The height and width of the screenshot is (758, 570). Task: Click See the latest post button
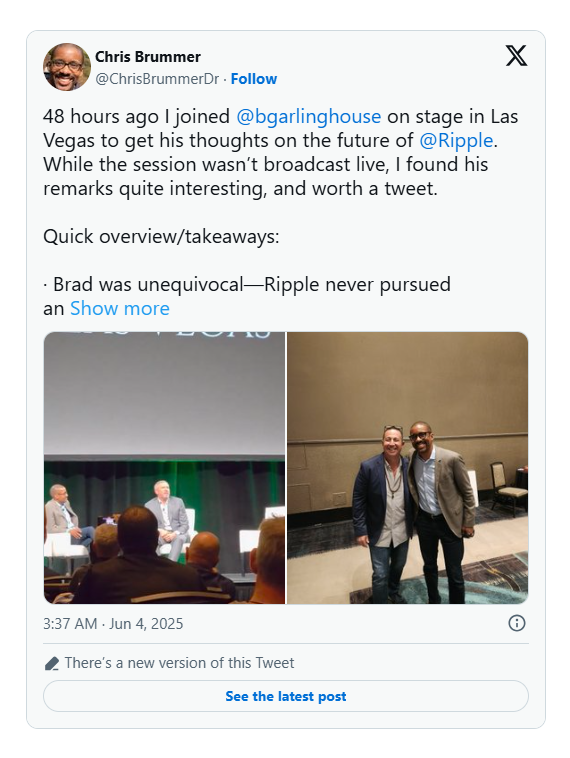[x=286, y=696]
